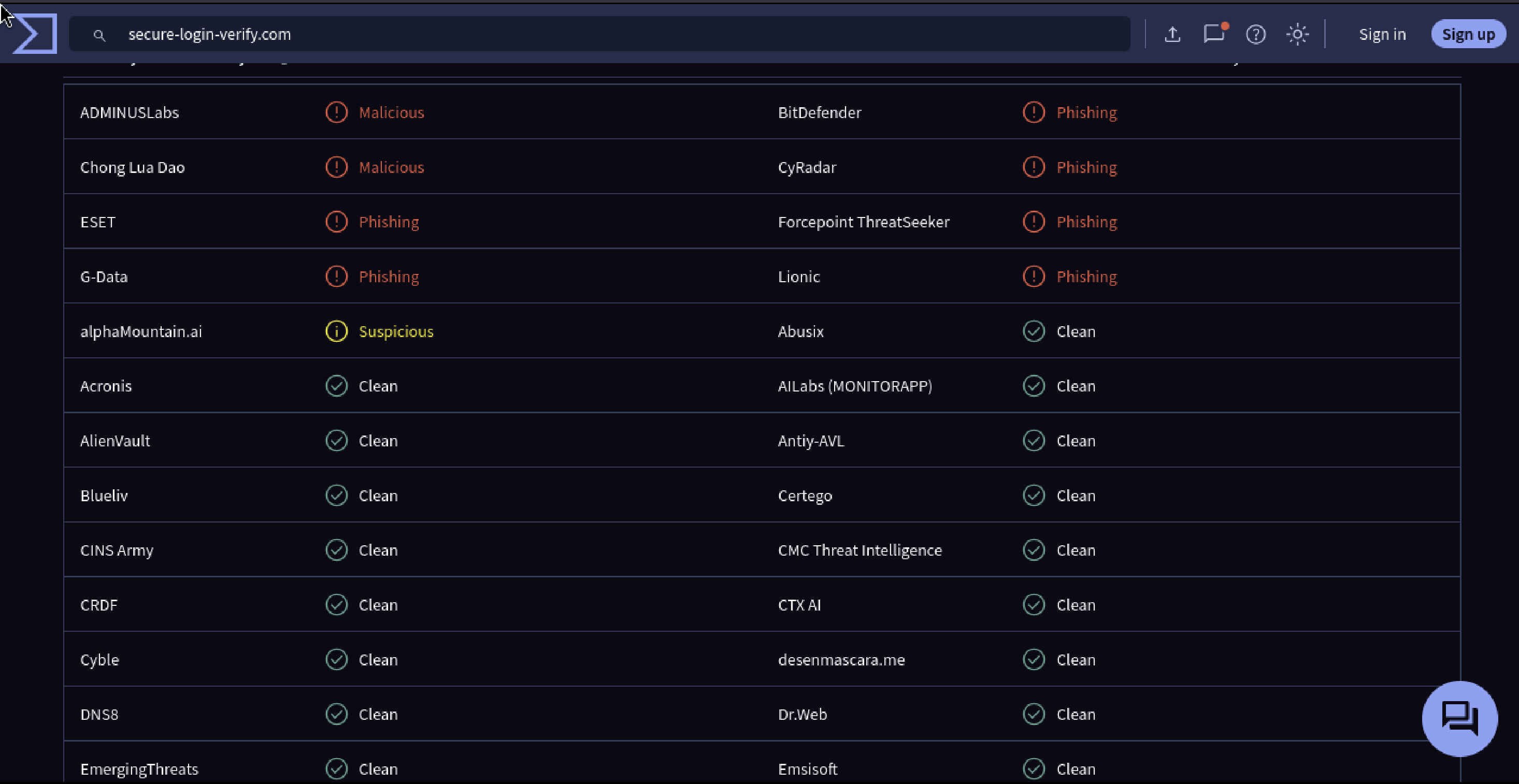The height and width of the screenshot is (784, 1519).
Task: Click the VirusTotal sigma logo
Action: [x=35, y=34]
